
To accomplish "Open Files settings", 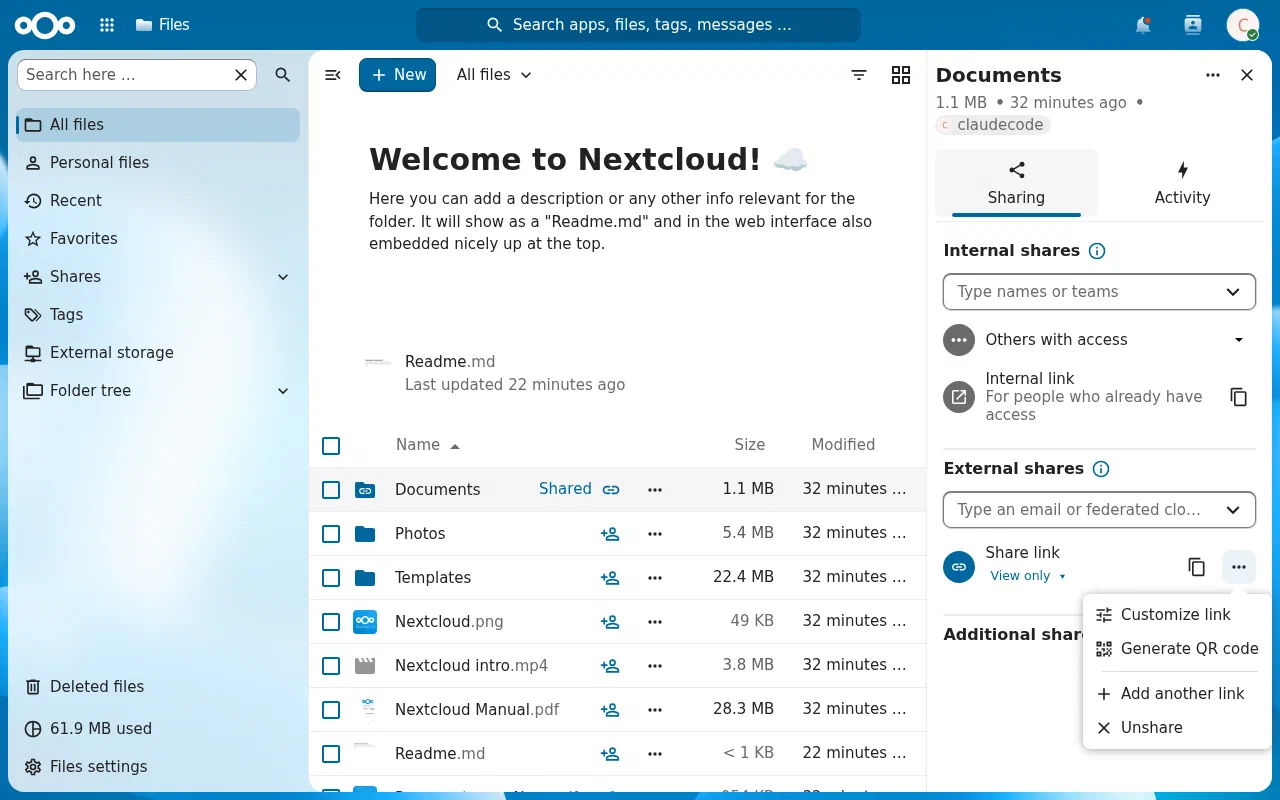I will pyautogui.click(x=159, y=767).
